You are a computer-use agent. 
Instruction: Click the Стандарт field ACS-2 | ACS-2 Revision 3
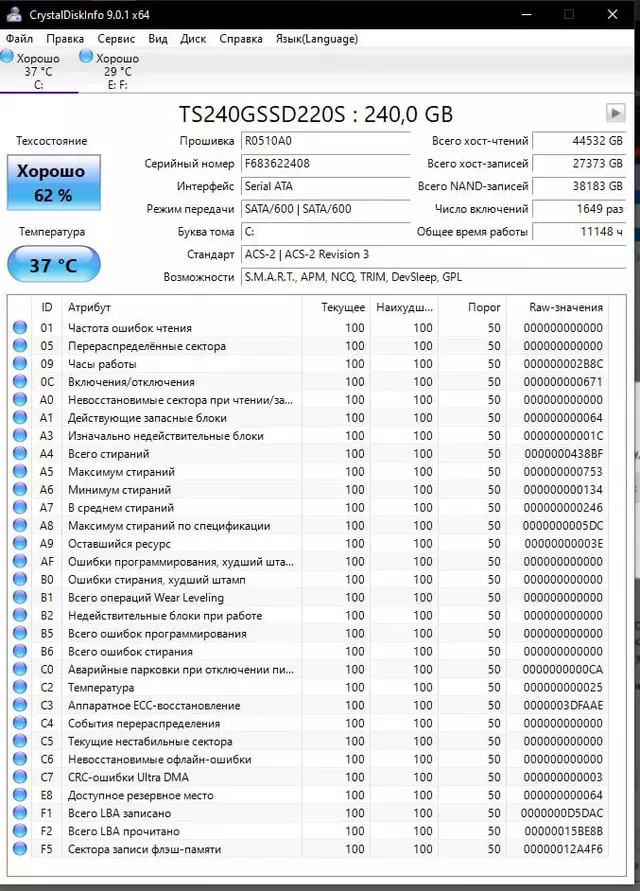[x=433, y=255]
